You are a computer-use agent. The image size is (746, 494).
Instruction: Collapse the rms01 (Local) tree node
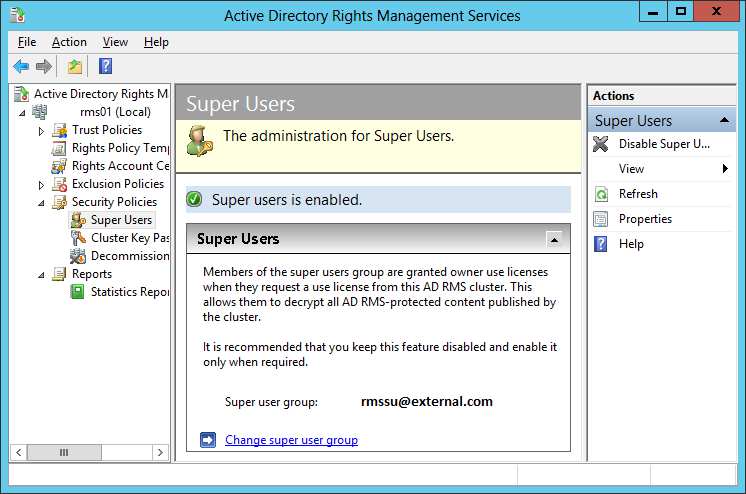pyautogui.click(x=22, y=113)
